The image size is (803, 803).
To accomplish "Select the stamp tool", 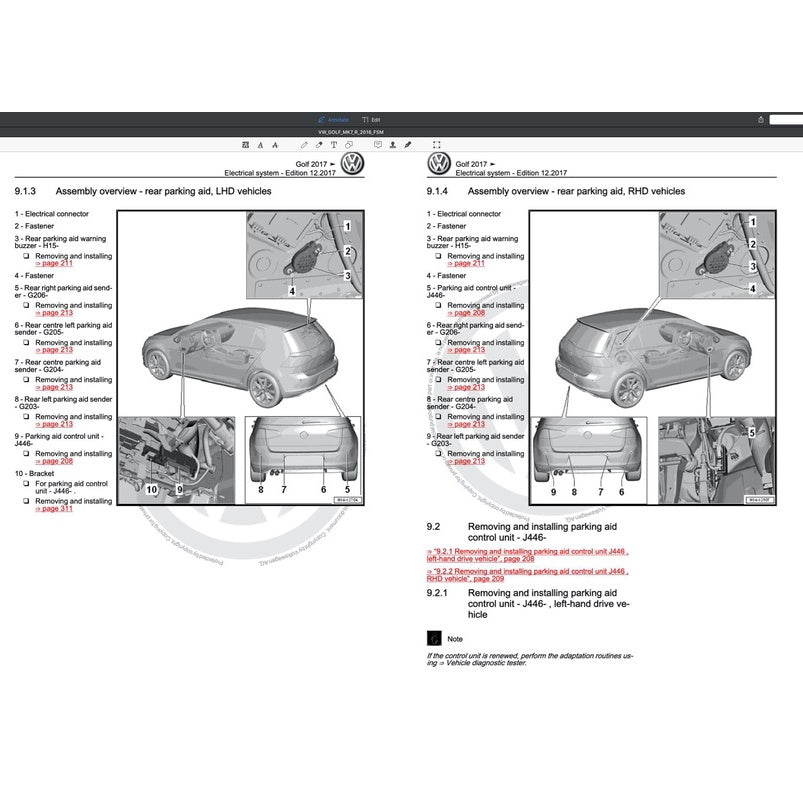I will tap(392, 144).
